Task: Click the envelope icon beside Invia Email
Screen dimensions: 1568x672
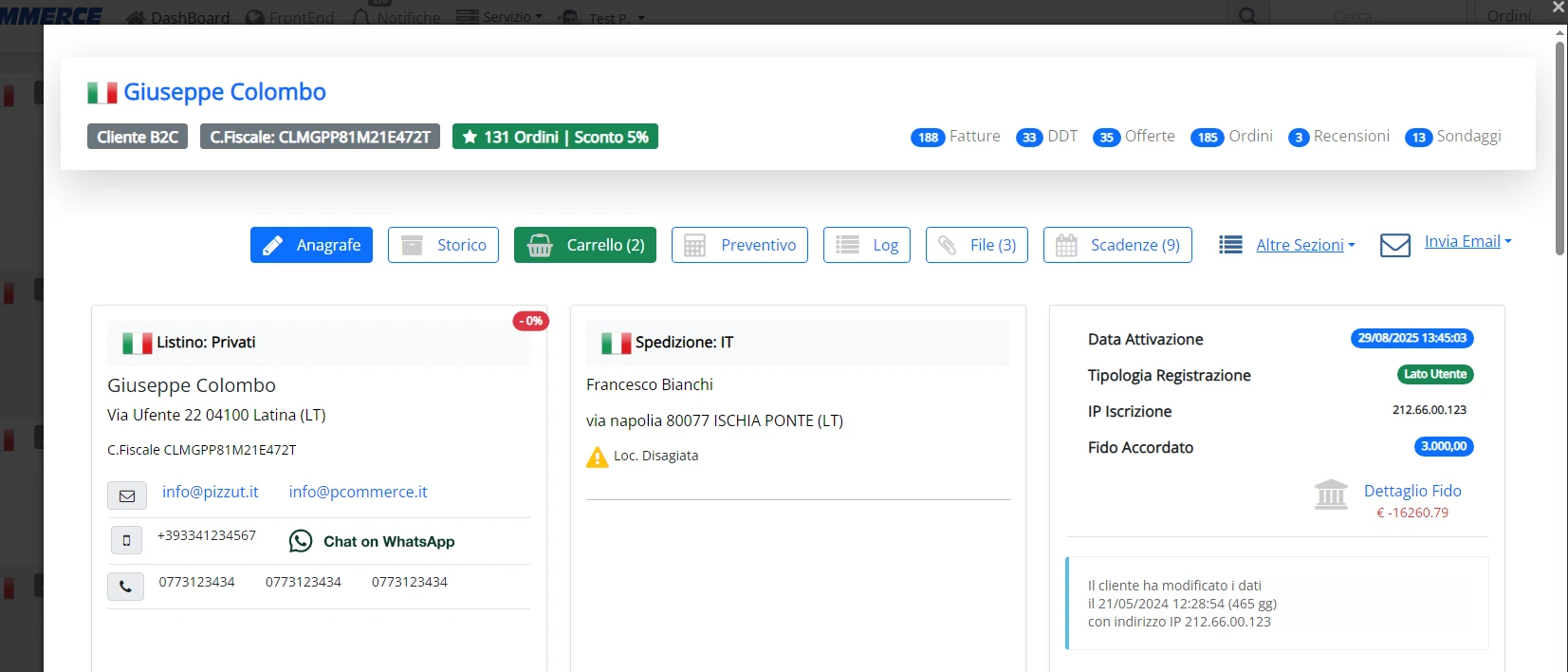Action: click(1394, 245)
